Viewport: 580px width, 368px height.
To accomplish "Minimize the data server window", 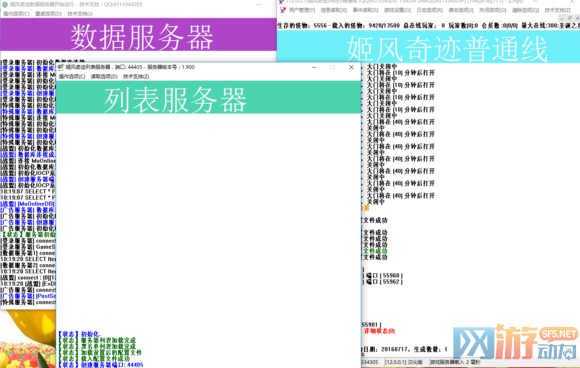I will click(258, 5).
